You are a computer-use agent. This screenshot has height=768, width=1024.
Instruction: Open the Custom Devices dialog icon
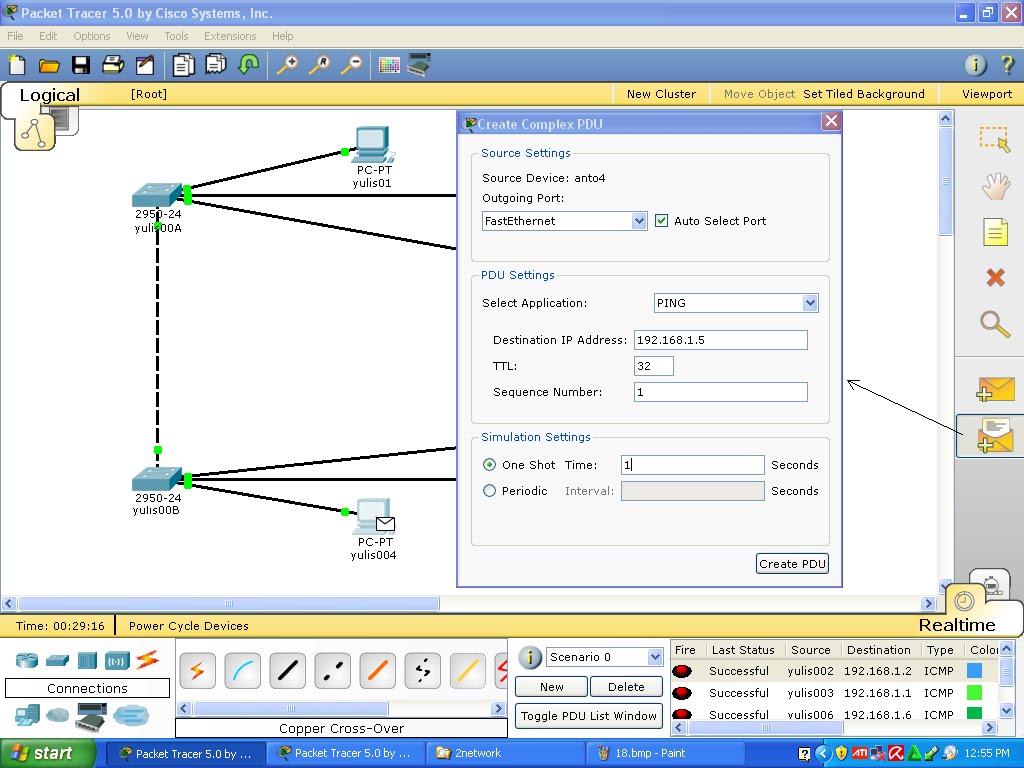(x=419, y=64)
